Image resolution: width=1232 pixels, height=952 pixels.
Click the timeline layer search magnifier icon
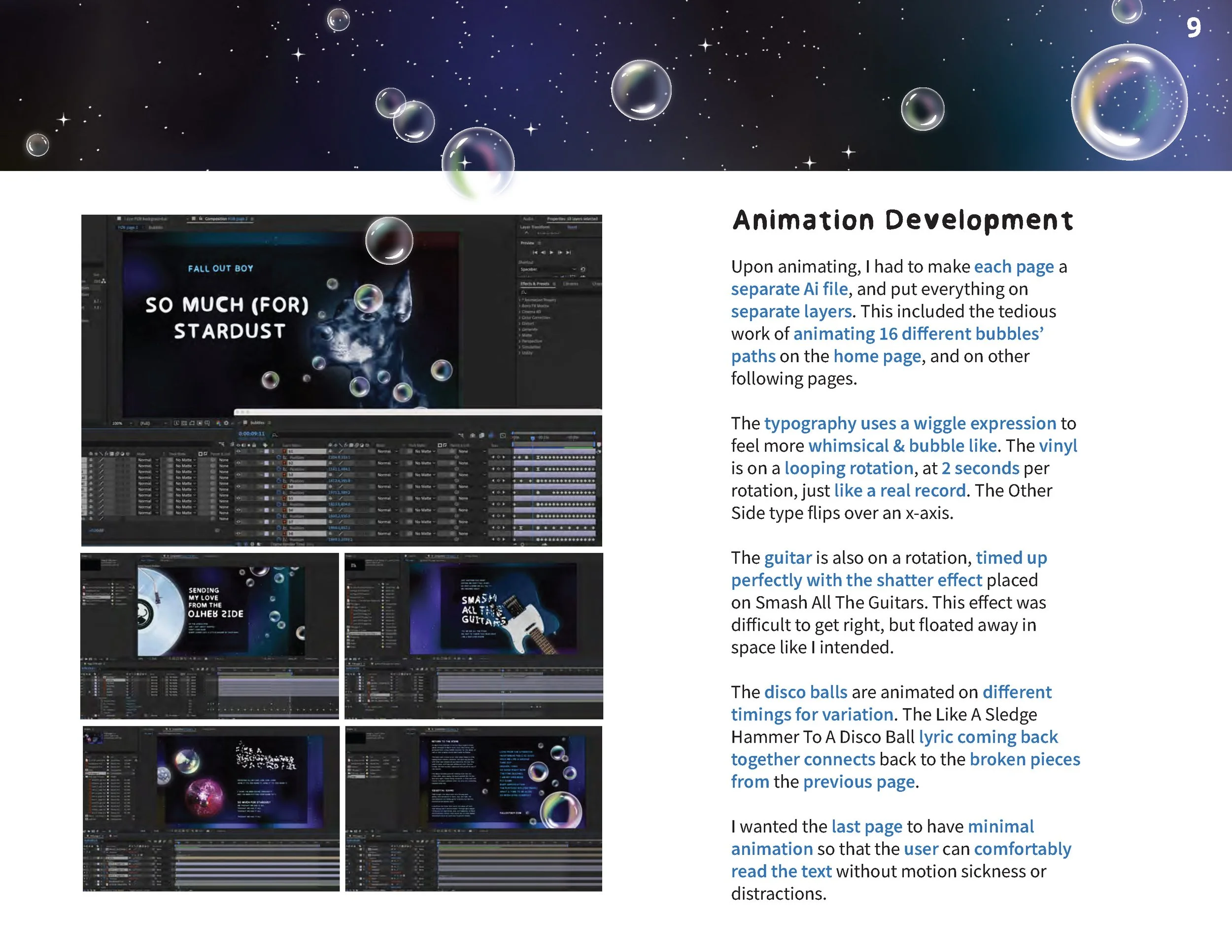(274, 436)
